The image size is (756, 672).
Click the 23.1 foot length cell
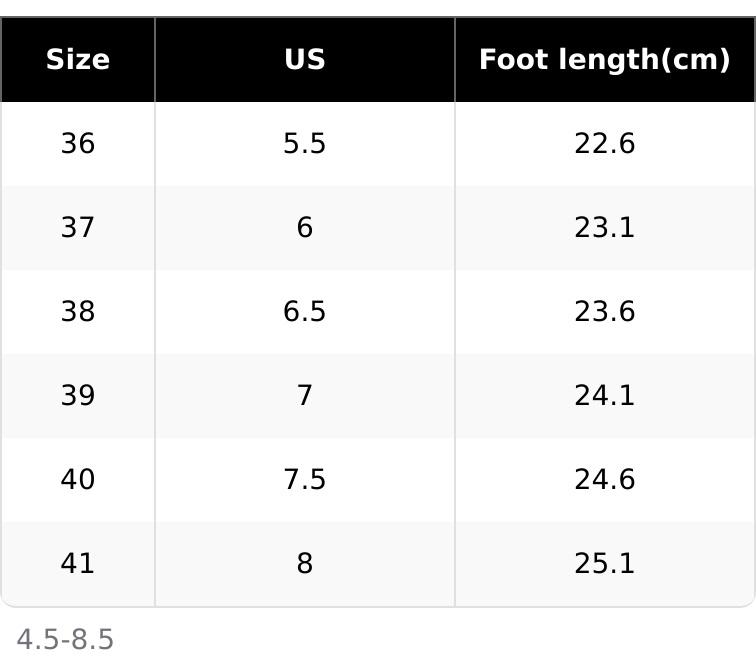pos(604,228)
